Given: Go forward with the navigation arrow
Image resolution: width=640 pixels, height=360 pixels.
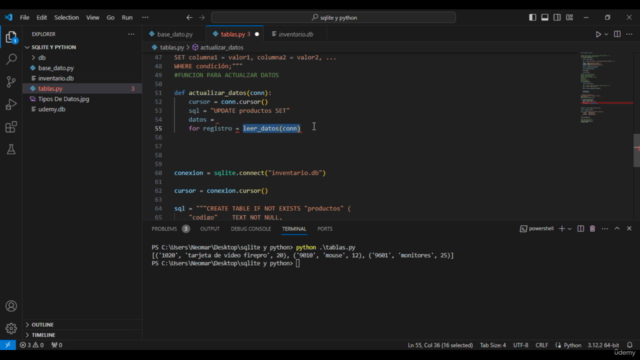Looking at the screenshot, I should [x=202, y=18].
